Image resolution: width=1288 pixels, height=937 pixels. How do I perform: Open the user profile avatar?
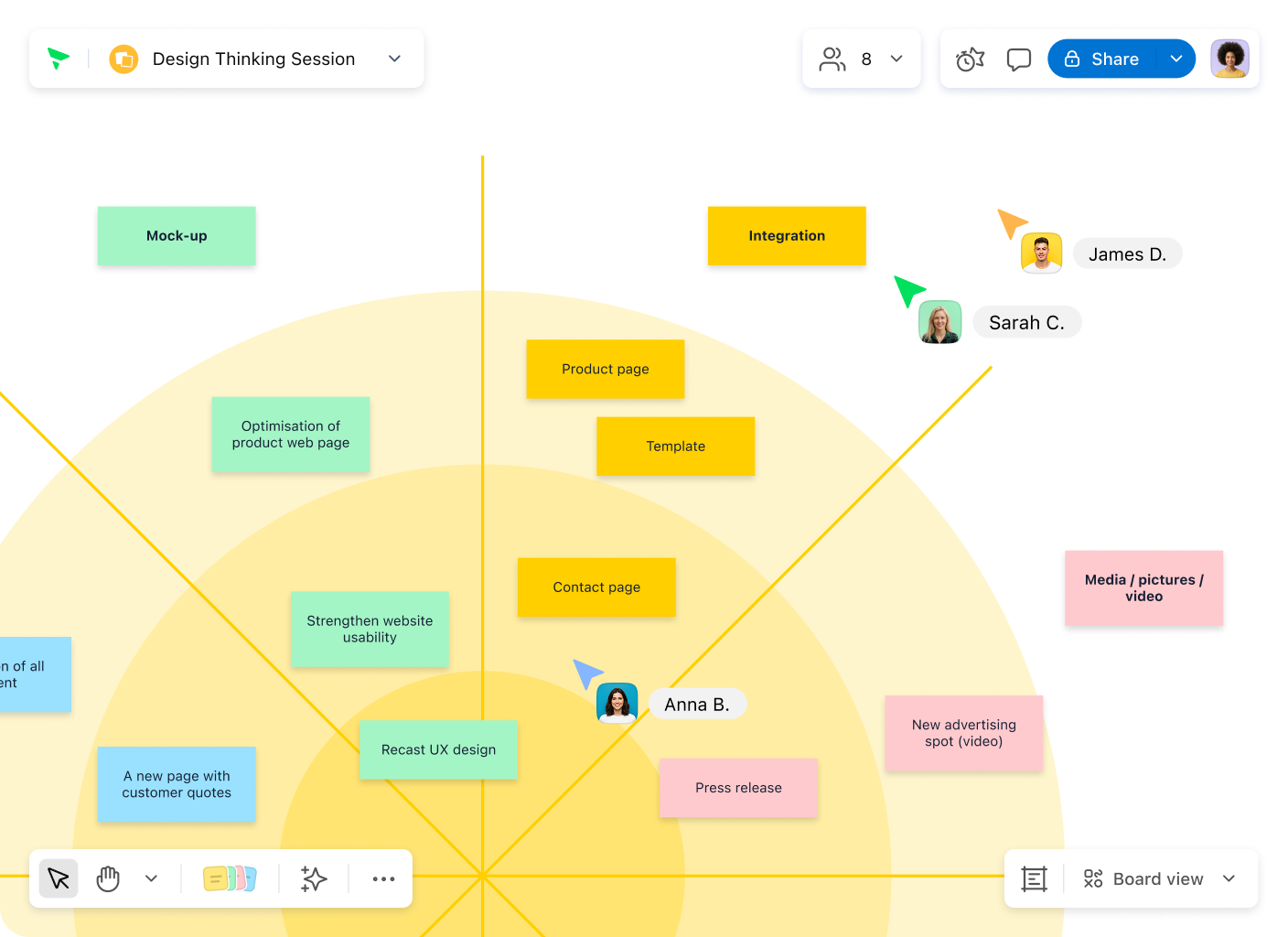[1230, 59]
